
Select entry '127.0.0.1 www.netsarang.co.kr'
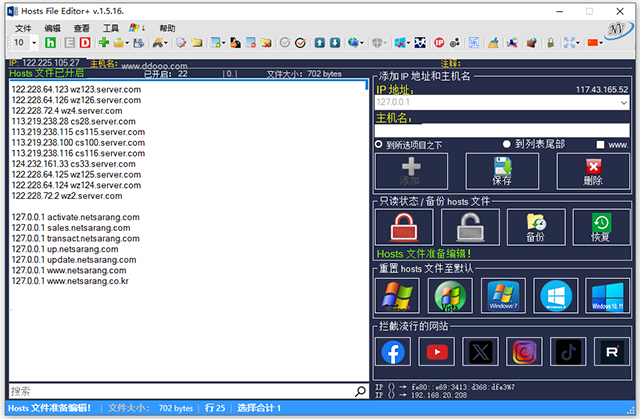pyautogui.click(x=70, y=281)
